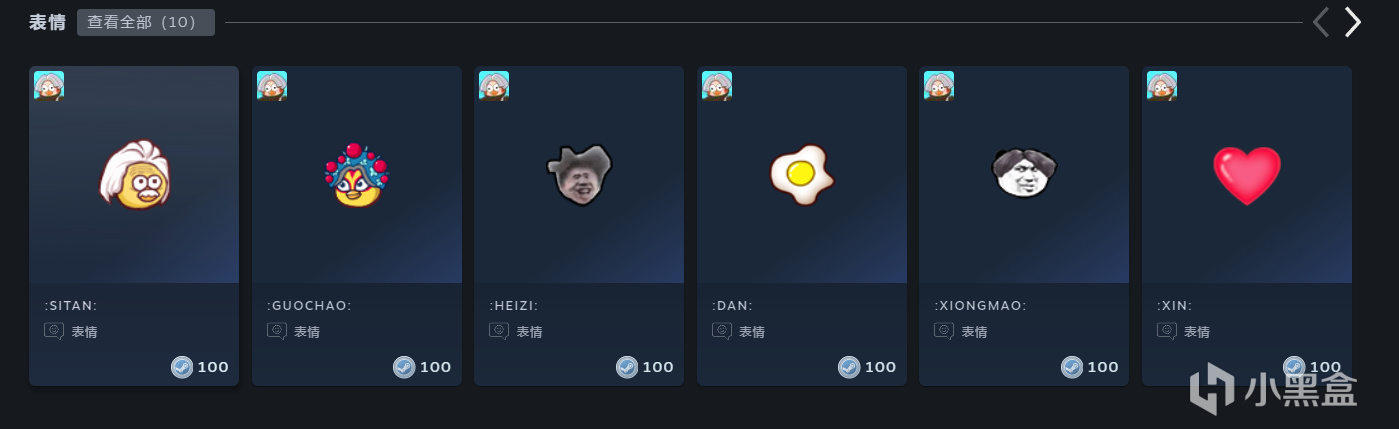Click the :GUOCHAO: name text
The image size is (1399, 429).
[309, 306]
